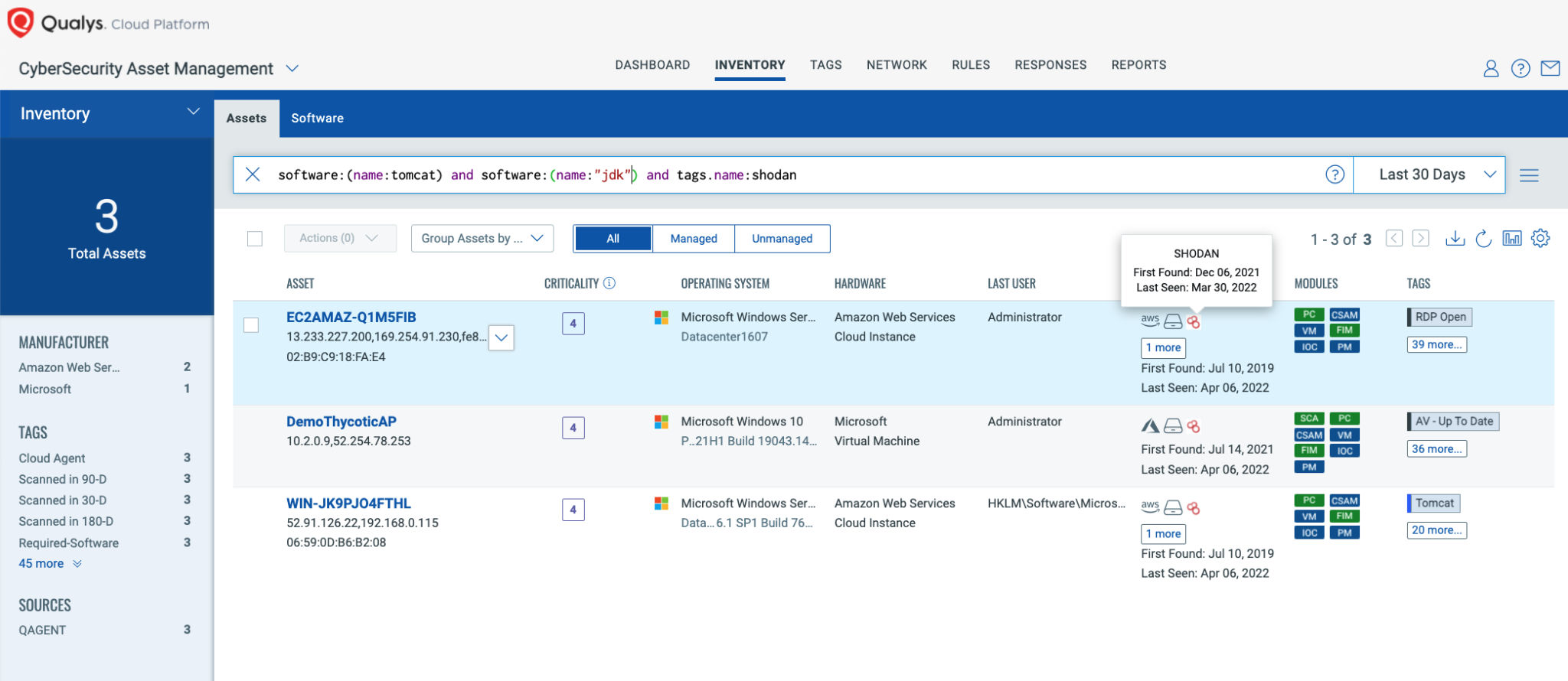
Task: Click the search query help icon
Action: tap(1334, 174)
